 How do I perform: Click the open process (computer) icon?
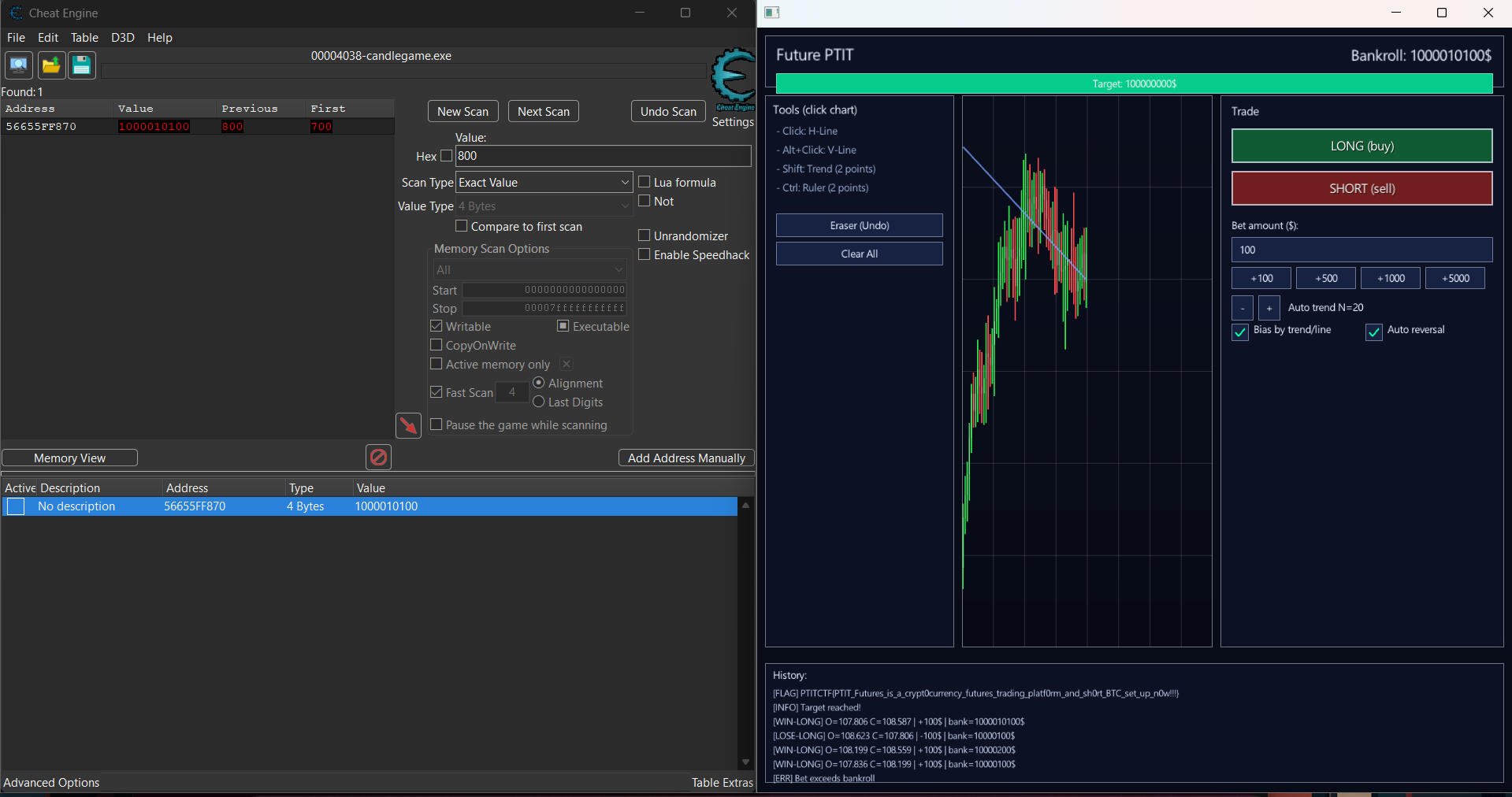click(19, 65)
